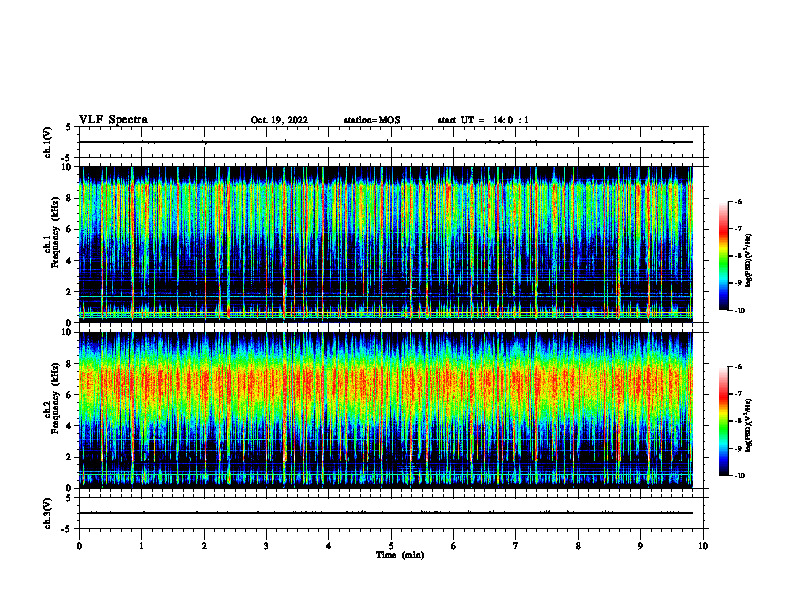The image size is (792, 612).
Task: Click the date 'Oct. 19, 2022'
Action: point(279,120)
